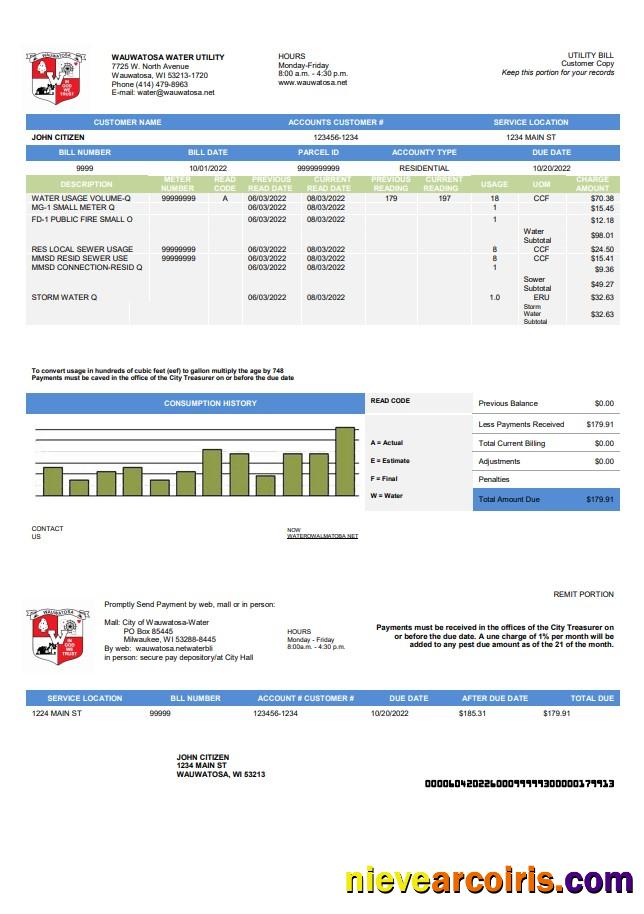Click the blue Total Amount Due box

click(x=545, y=499)
